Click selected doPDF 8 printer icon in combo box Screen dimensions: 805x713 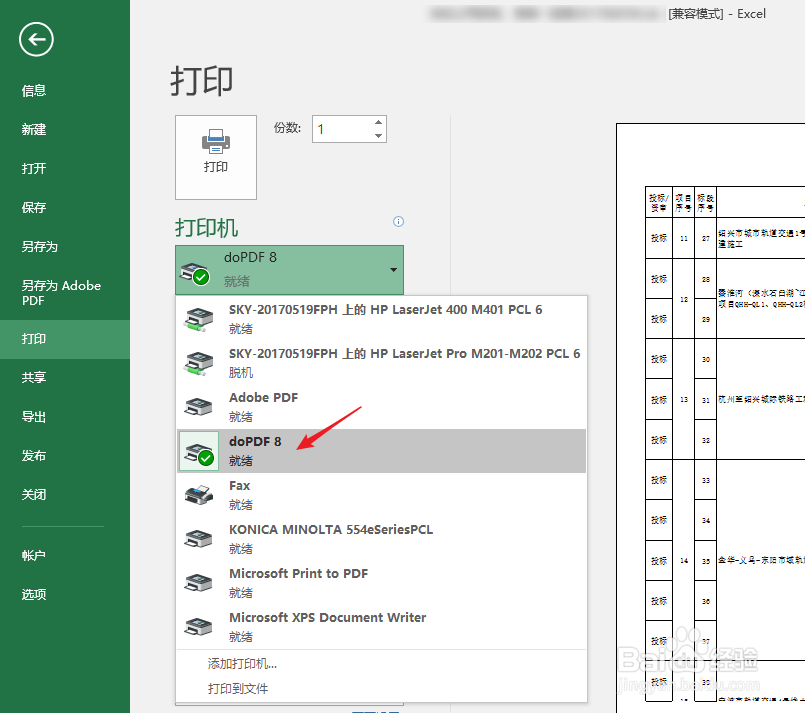[x=195, y=273]
